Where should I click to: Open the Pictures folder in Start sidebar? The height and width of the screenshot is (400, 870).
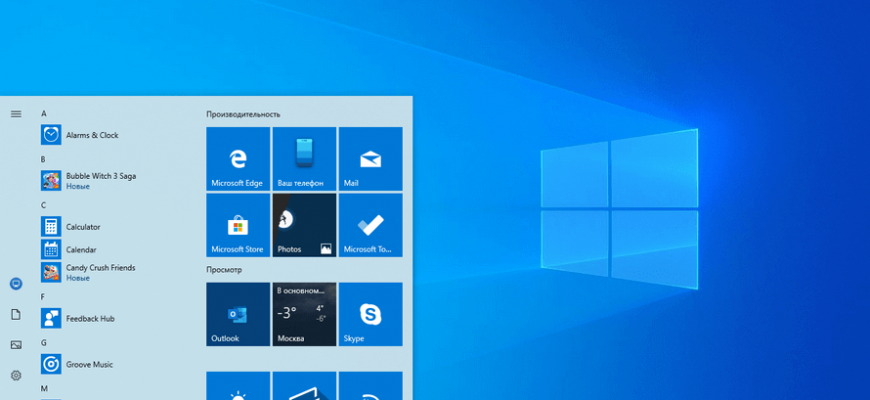pos(16,345)
